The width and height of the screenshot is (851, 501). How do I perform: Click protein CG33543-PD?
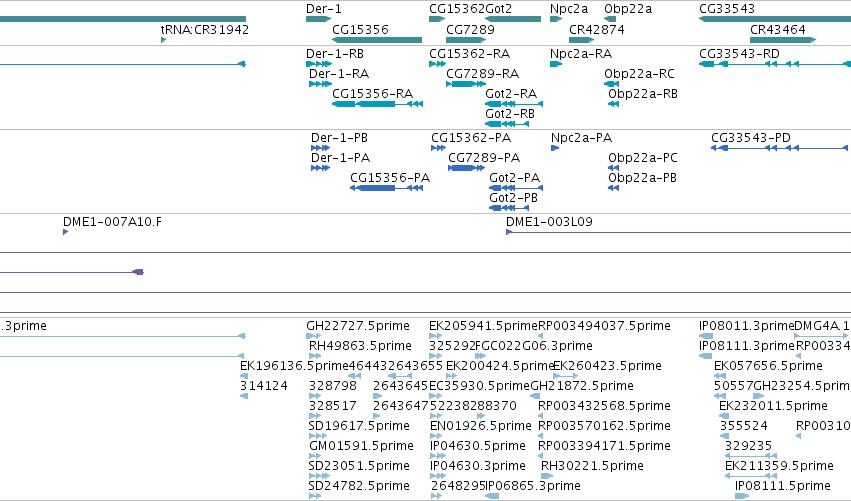[751, 138]
